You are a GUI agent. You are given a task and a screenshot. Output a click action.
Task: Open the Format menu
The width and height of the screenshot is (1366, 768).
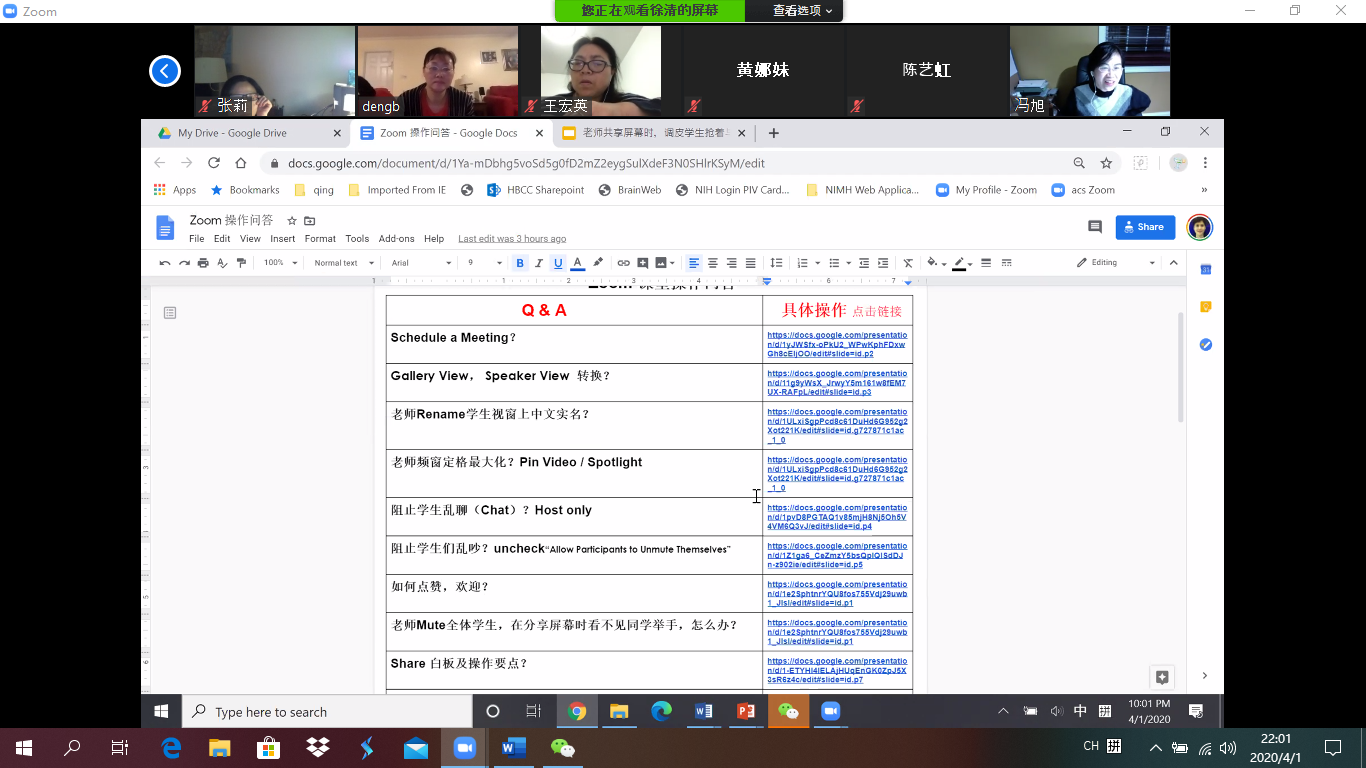pos(320,239)
